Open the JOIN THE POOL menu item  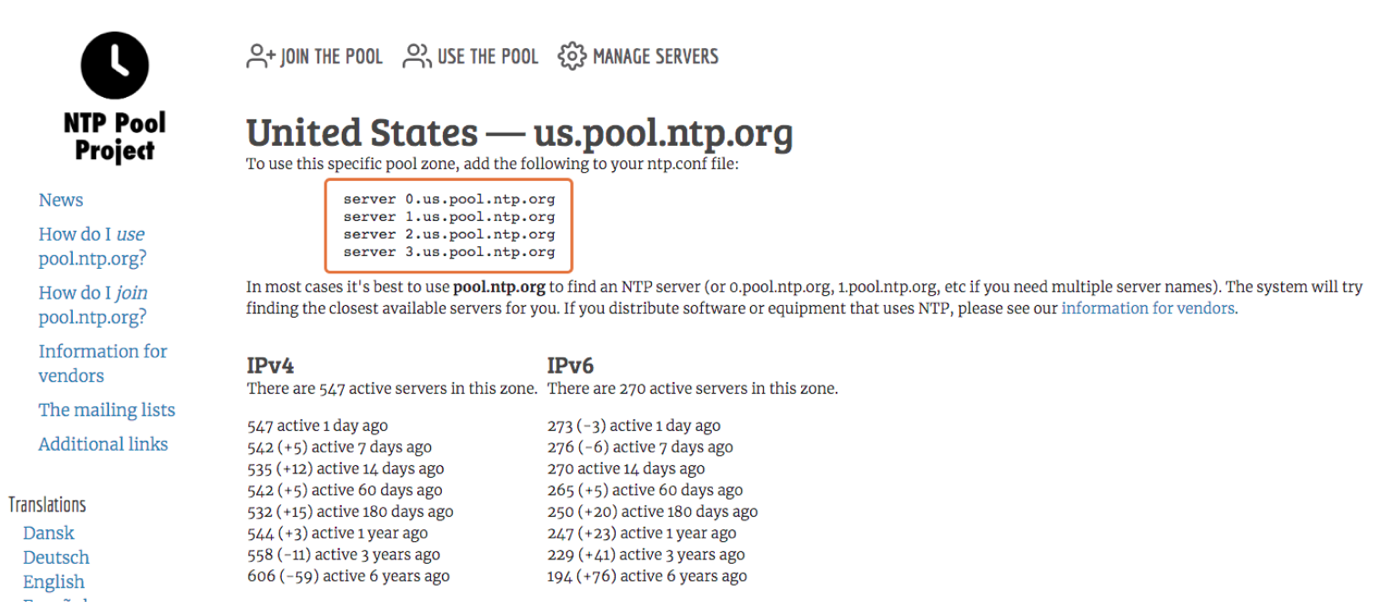click(x=315, y=56)
